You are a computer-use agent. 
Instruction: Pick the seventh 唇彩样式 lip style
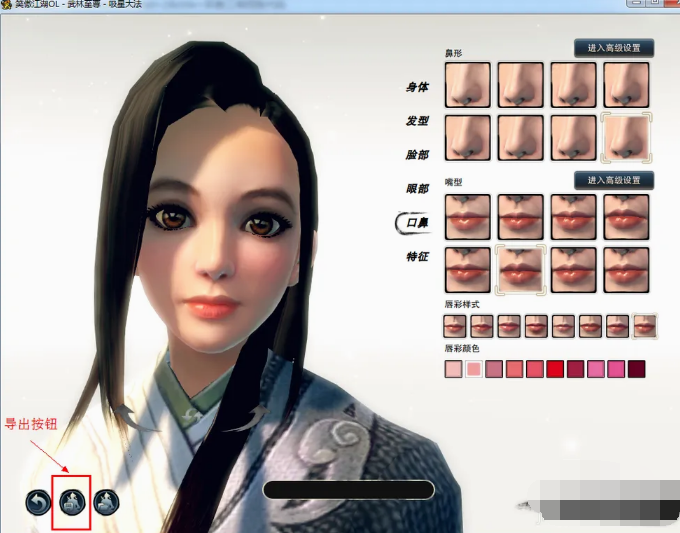618,326
